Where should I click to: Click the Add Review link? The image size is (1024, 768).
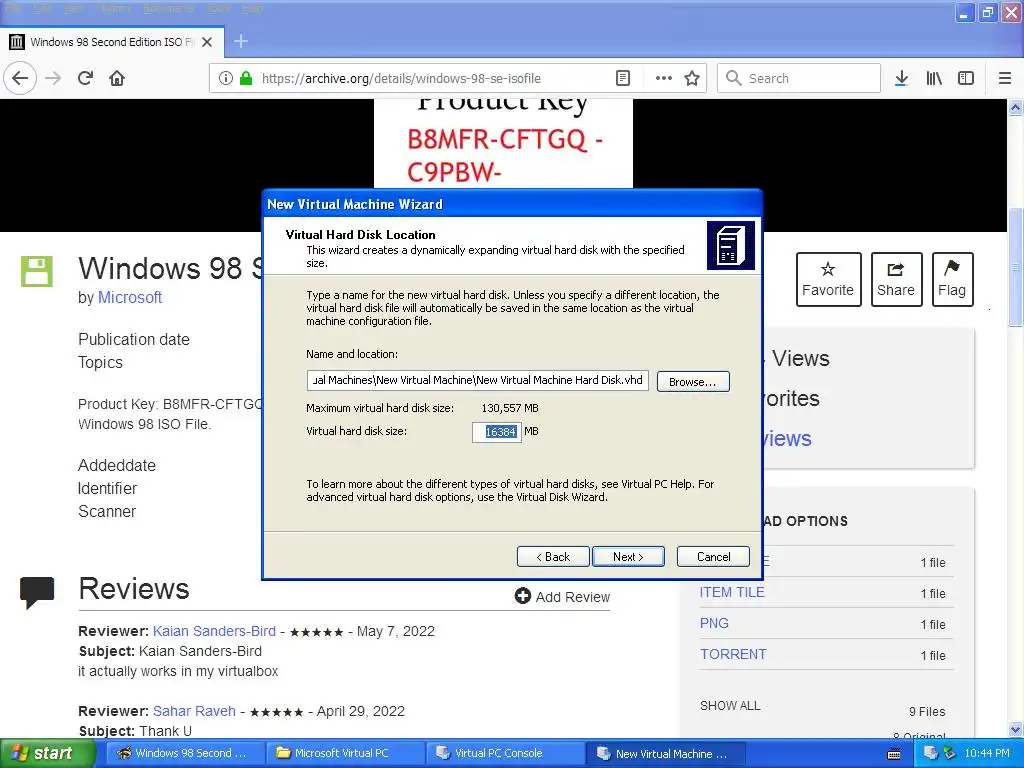(562, 596)
